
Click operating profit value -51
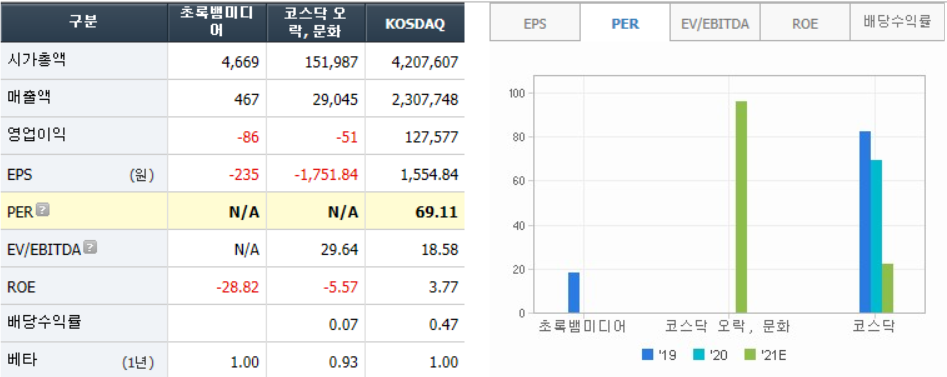pyautogui.click(x=347, y=137)
